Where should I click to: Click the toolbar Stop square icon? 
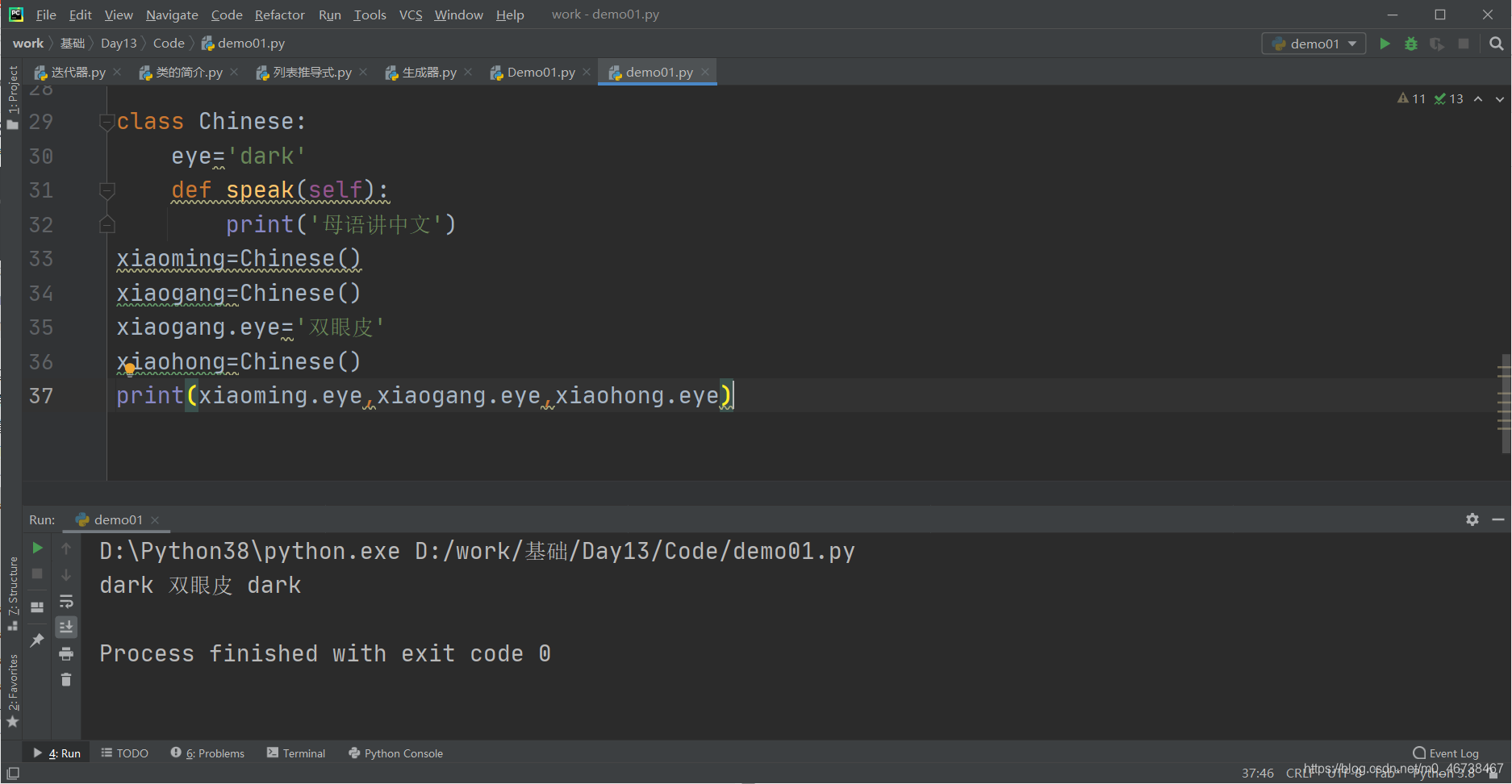point(1464,44)
